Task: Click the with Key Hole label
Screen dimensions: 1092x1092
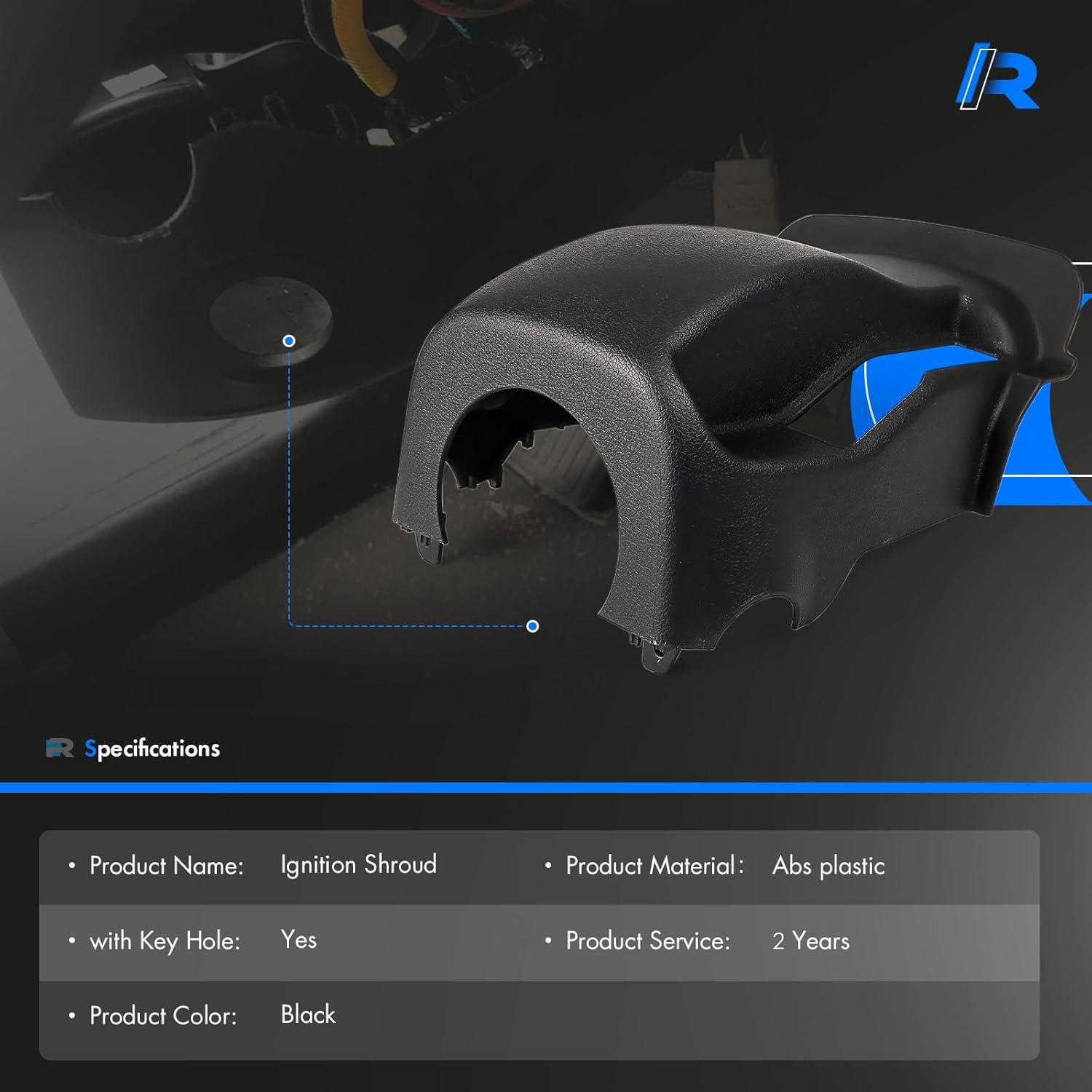Action: click(x=165, y=941)
